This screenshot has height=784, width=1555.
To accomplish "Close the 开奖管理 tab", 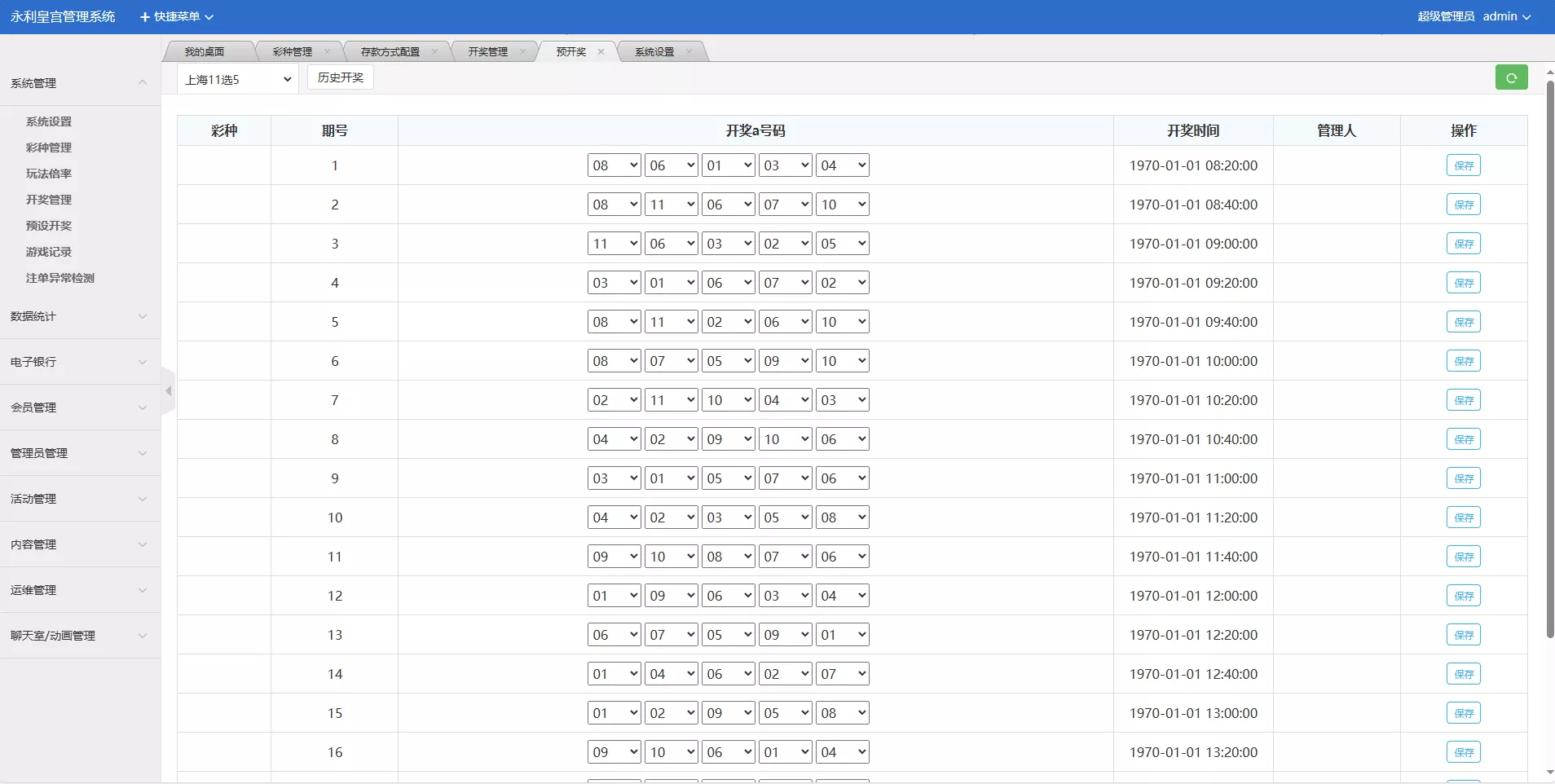I will click(x=523, y=51).
